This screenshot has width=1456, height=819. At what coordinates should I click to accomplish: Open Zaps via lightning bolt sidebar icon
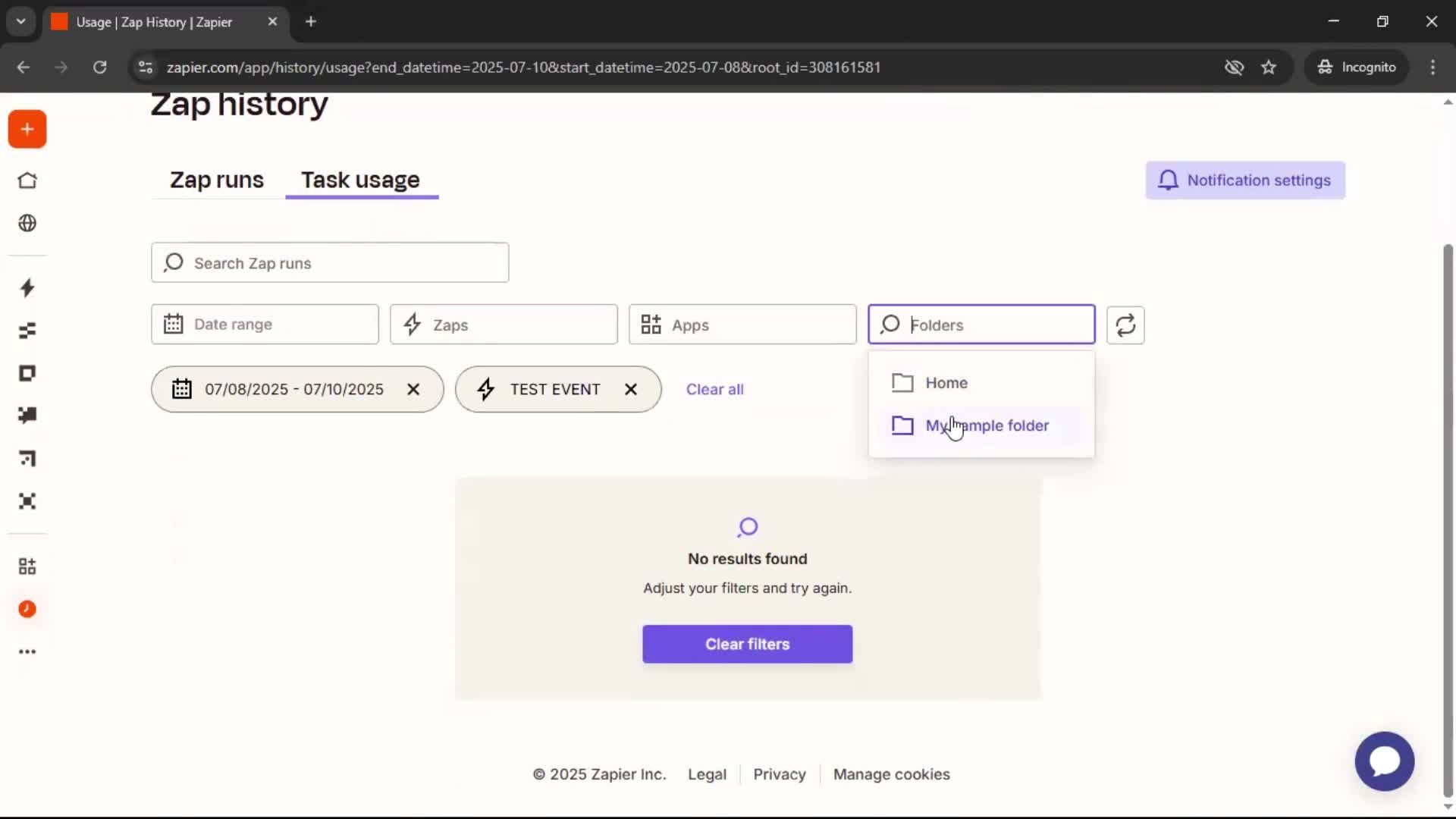tap(27, 287)
